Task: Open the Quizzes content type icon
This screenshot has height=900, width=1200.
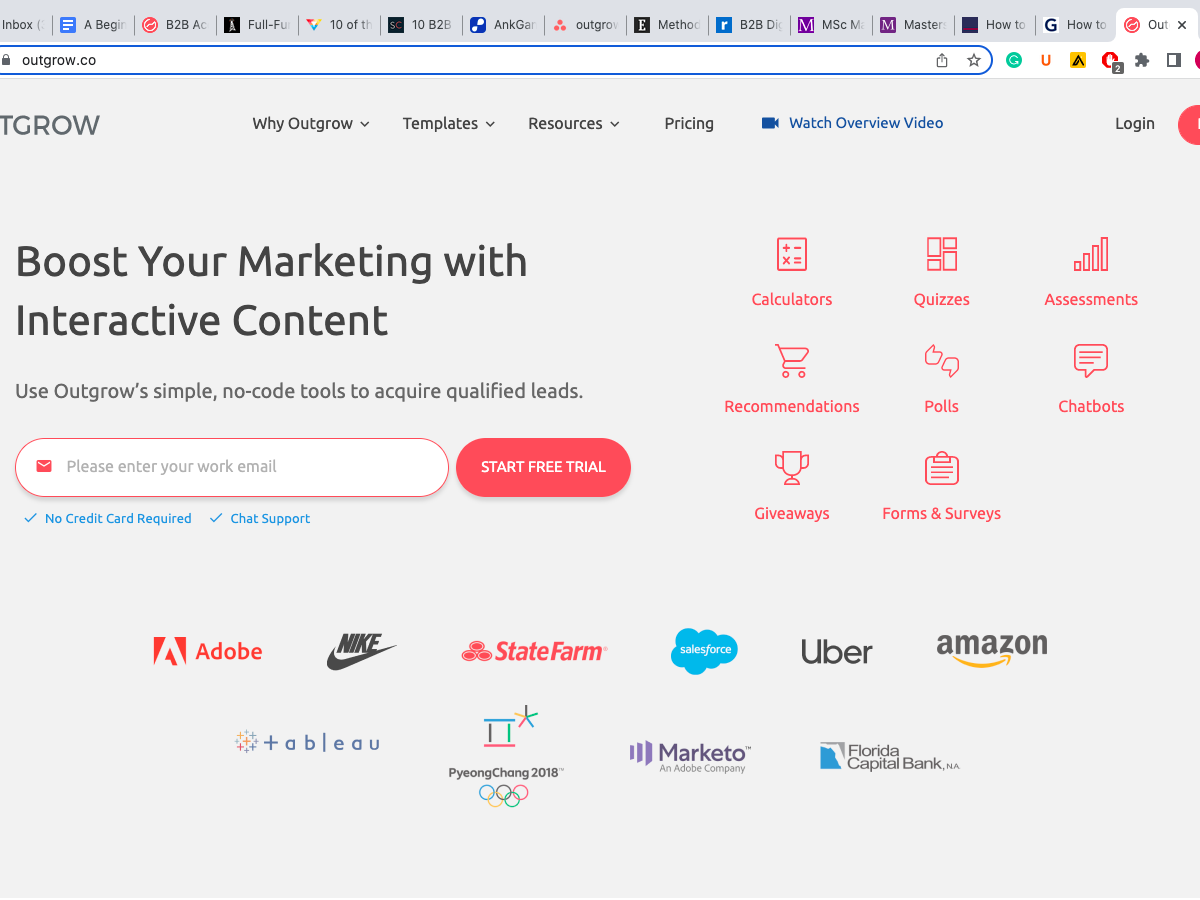Action: click(941, 255)
